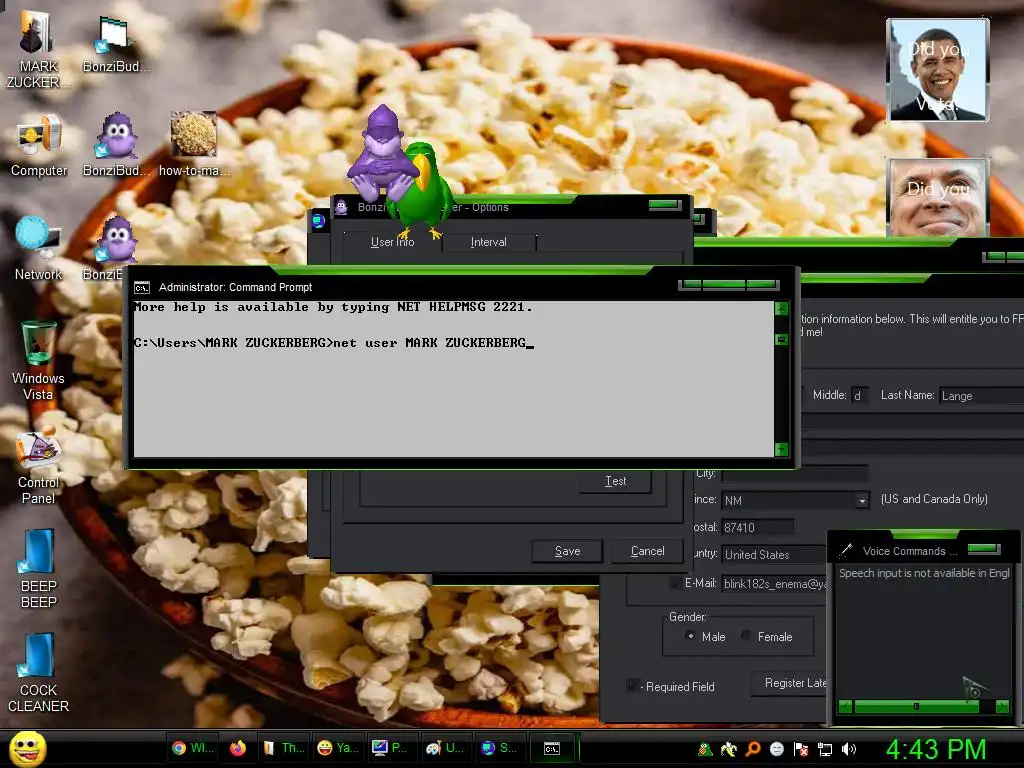Click the microphone icon in Voice Commands window
The image size is (1024, 768).
(x=846, y=551)
